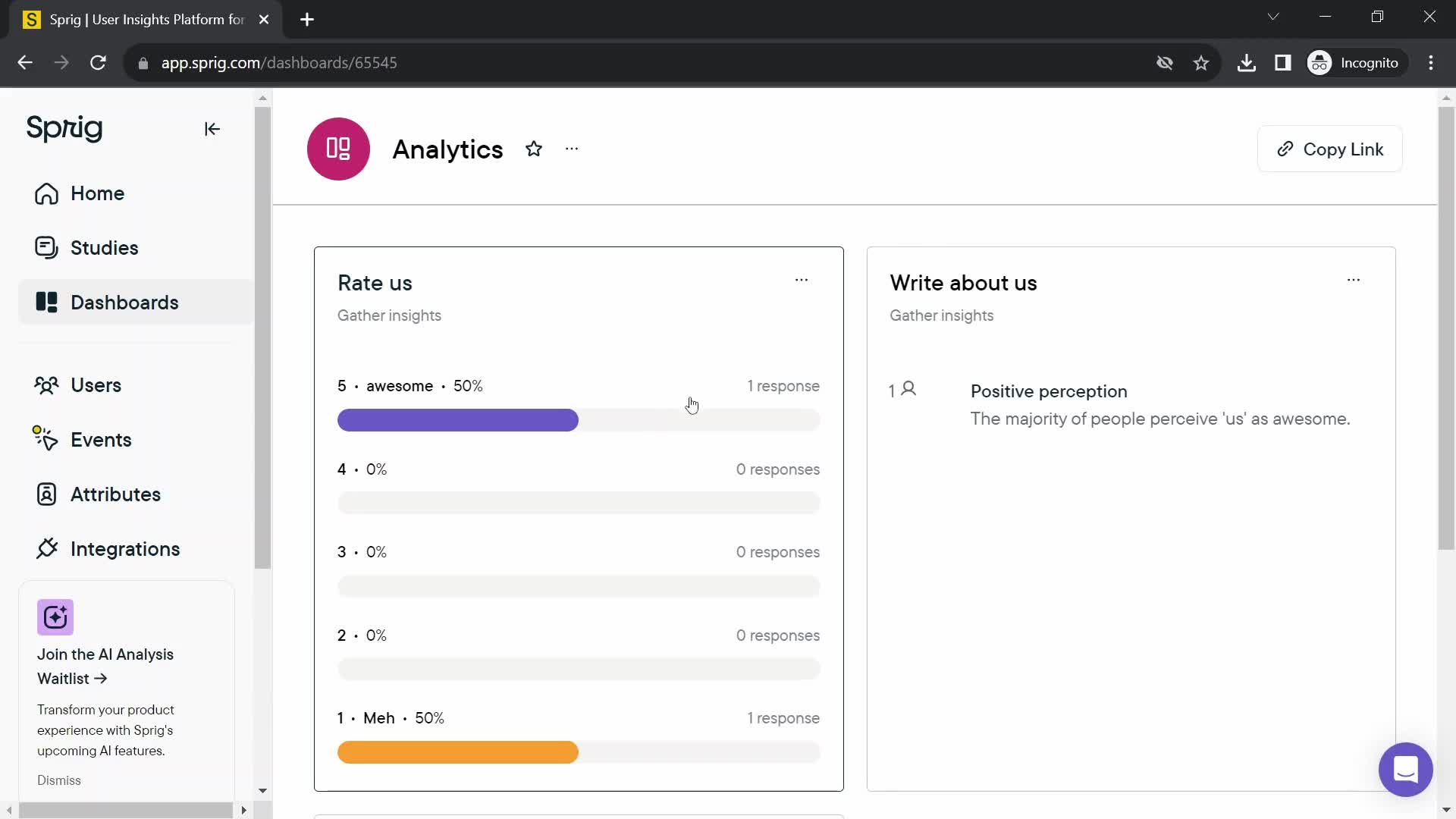The height and width of the screenshot is (819, 1456).
Task: Expand the Rate us card options menu
Action: coord(803,278)
